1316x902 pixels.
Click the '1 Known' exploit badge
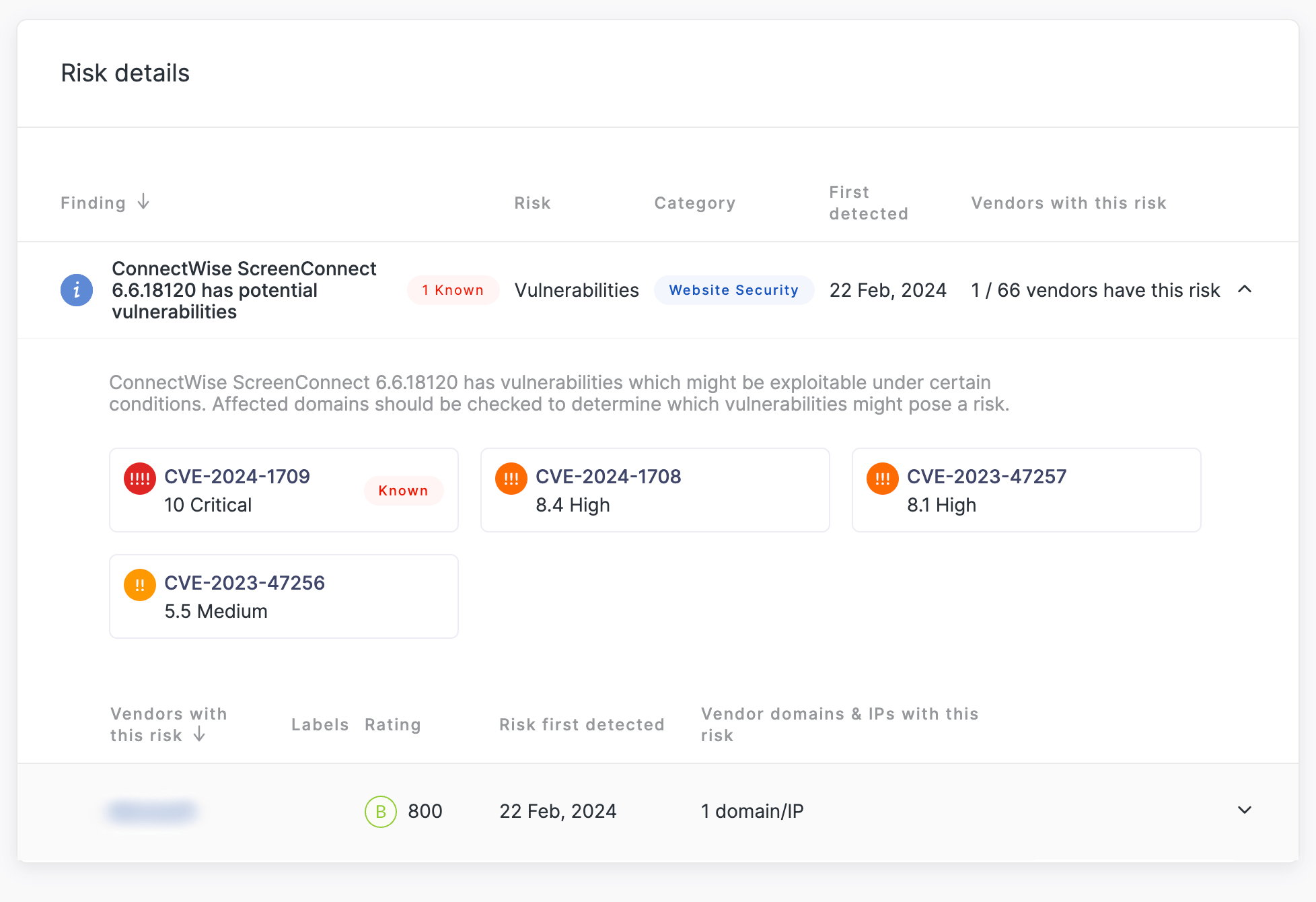(453, 290)
